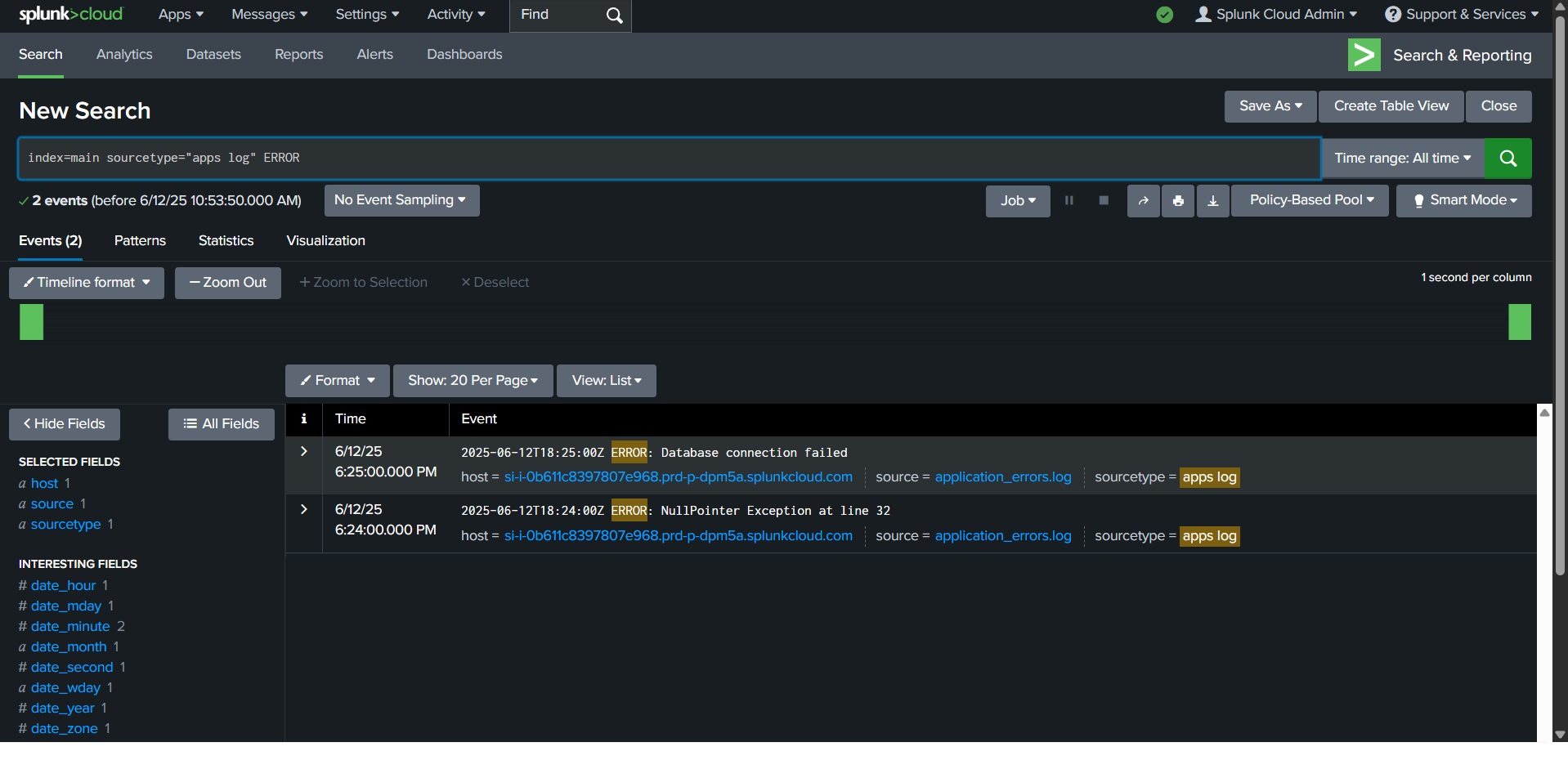Click the events list scroll-up arrow
This screenshot has width=1568, height=778.
tap(1544, 412)
